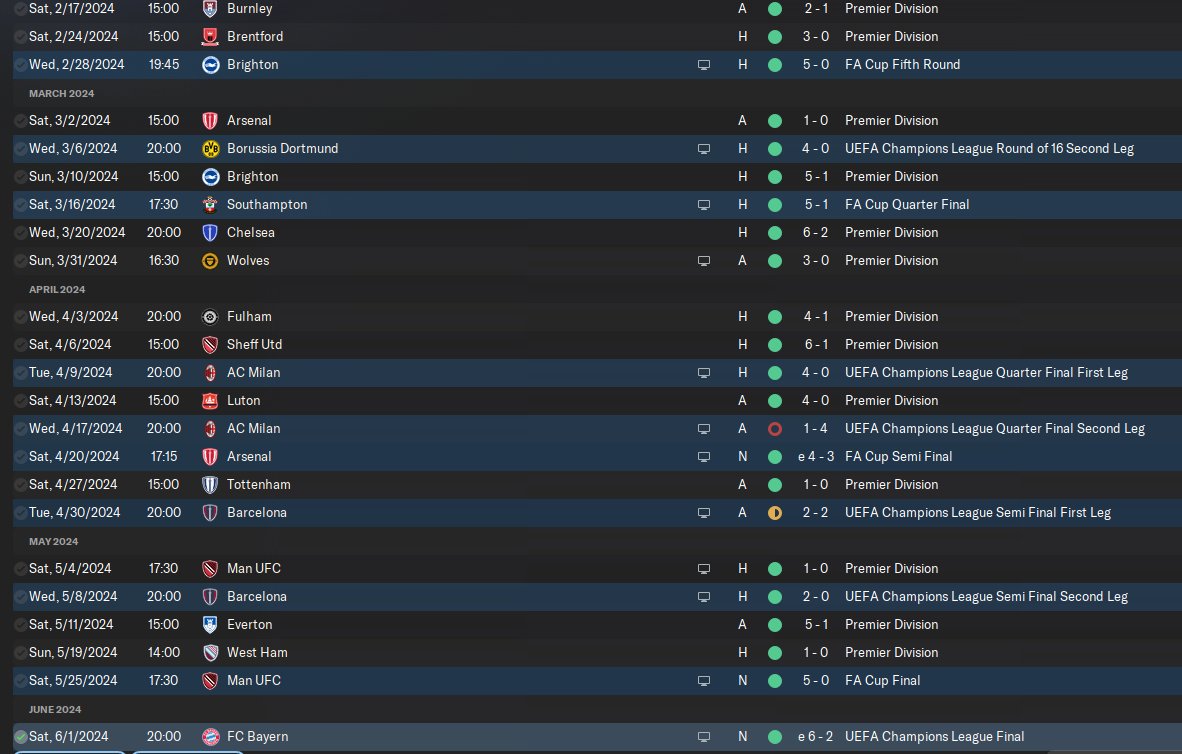Open the Chelsea team link
Screen dimensions: 1182x754
pyautogui.click(x=250, y=232)
